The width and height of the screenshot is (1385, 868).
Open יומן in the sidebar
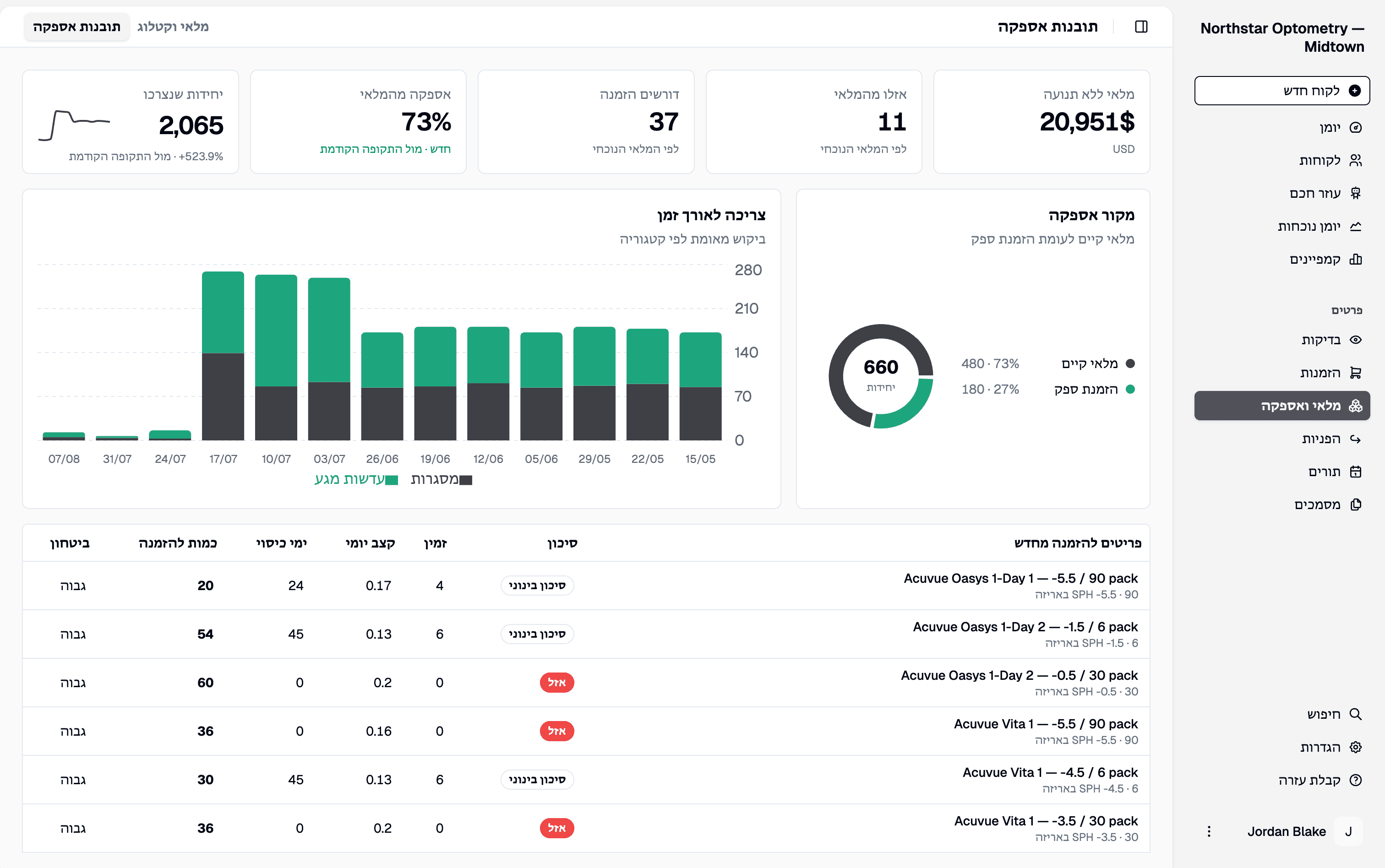pyautogui.click(x=1281, y=127)
